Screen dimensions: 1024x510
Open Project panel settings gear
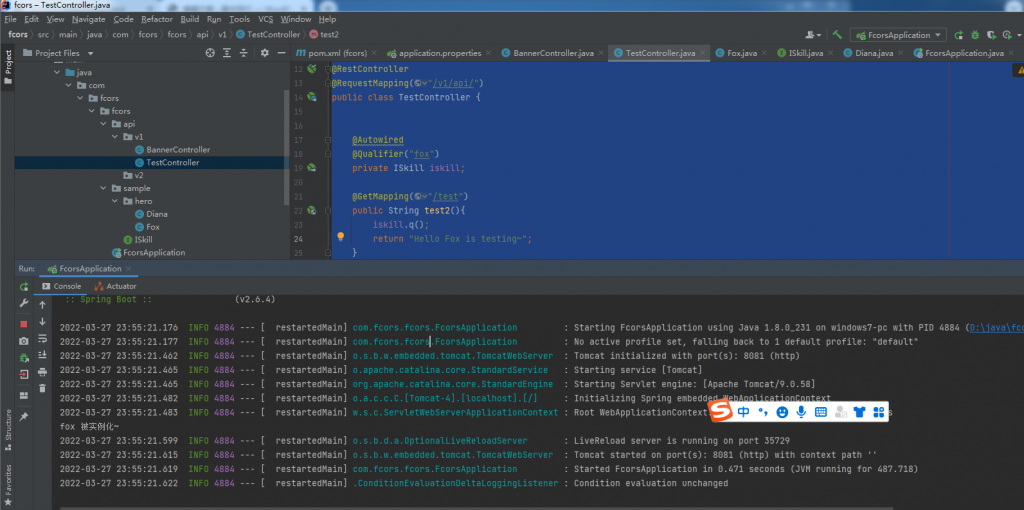point(264,53)
